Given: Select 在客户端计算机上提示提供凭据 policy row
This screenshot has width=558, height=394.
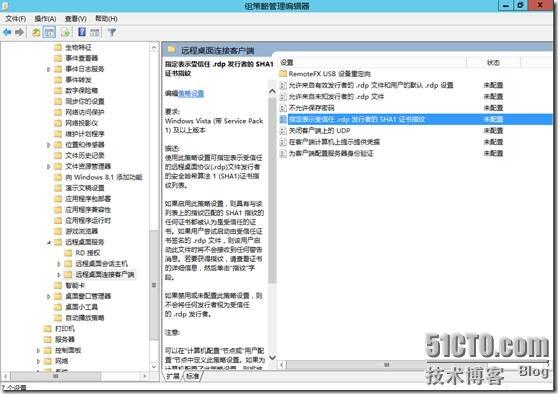Looking at the screenshot, I should (415, 142).
